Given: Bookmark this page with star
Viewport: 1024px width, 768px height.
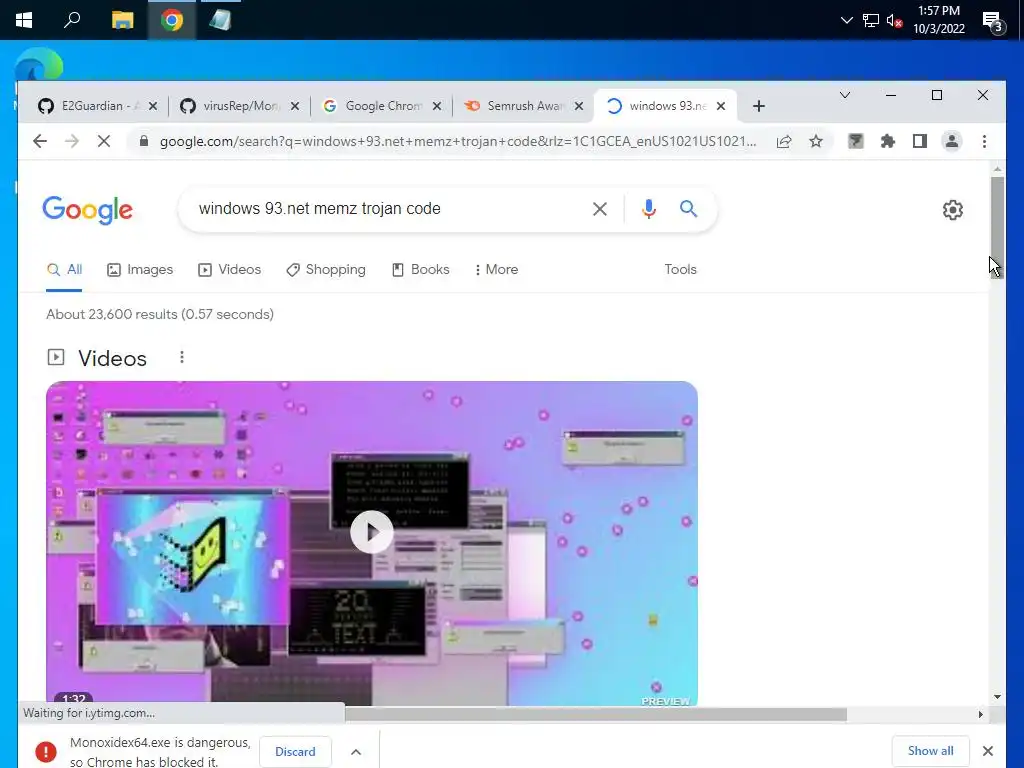Looking at the screenshot, I should click(816, 141).
